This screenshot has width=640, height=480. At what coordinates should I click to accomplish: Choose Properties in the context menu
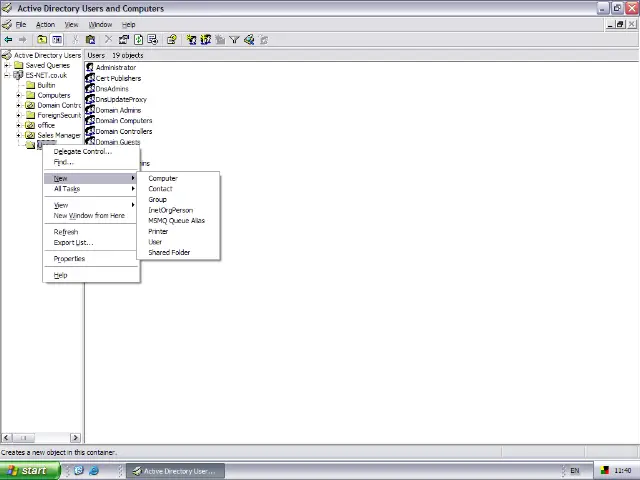click(x=90, y=259)
